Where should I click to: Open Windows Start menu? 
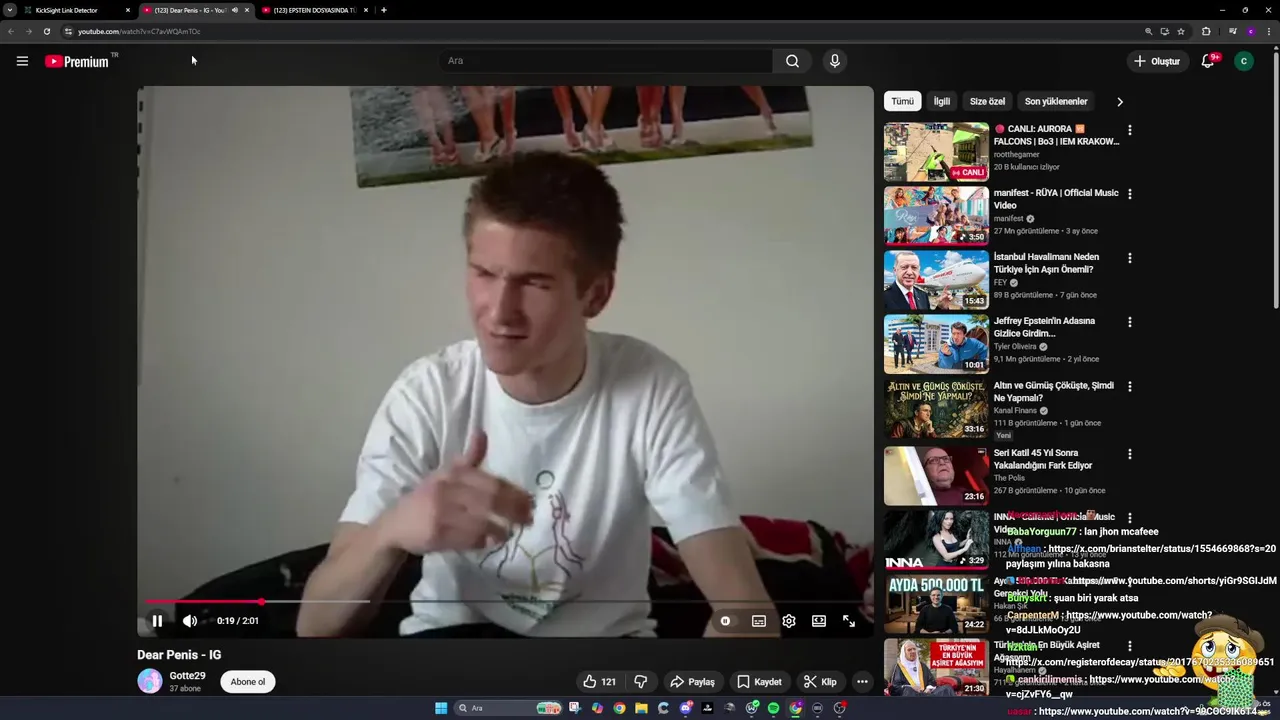coord(441,708)
